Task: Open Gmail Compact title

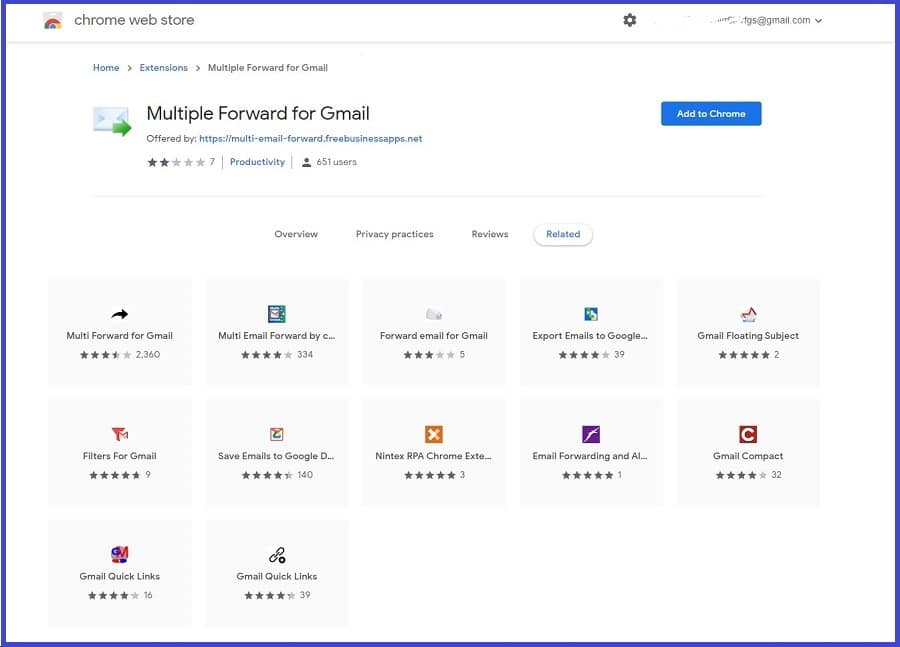Action: [x=748, y=456]
